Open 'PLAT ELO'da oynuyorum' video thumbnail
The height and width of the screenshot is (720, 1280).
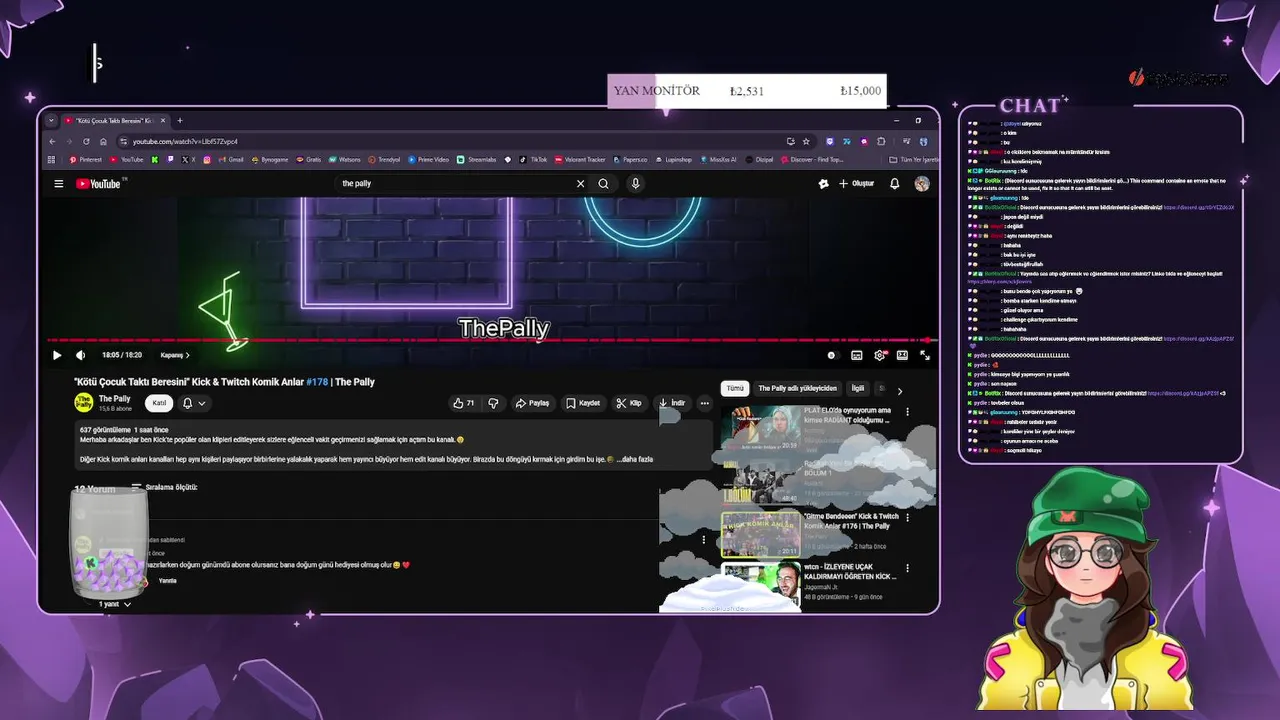pos(761,430)
